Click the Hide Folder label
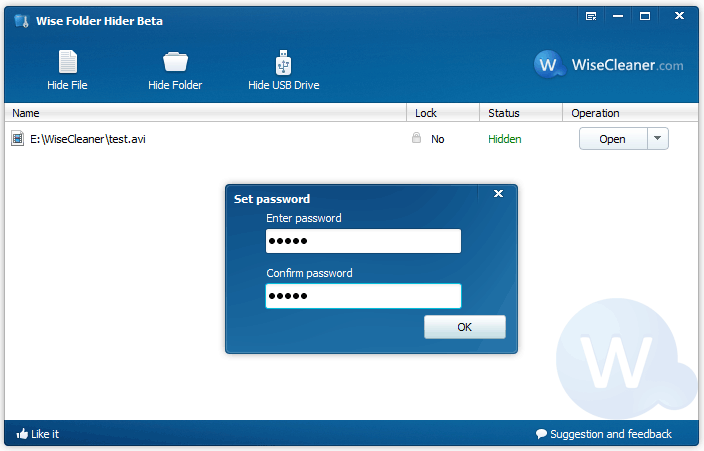The image size is (704, 451). pos(175,85)
